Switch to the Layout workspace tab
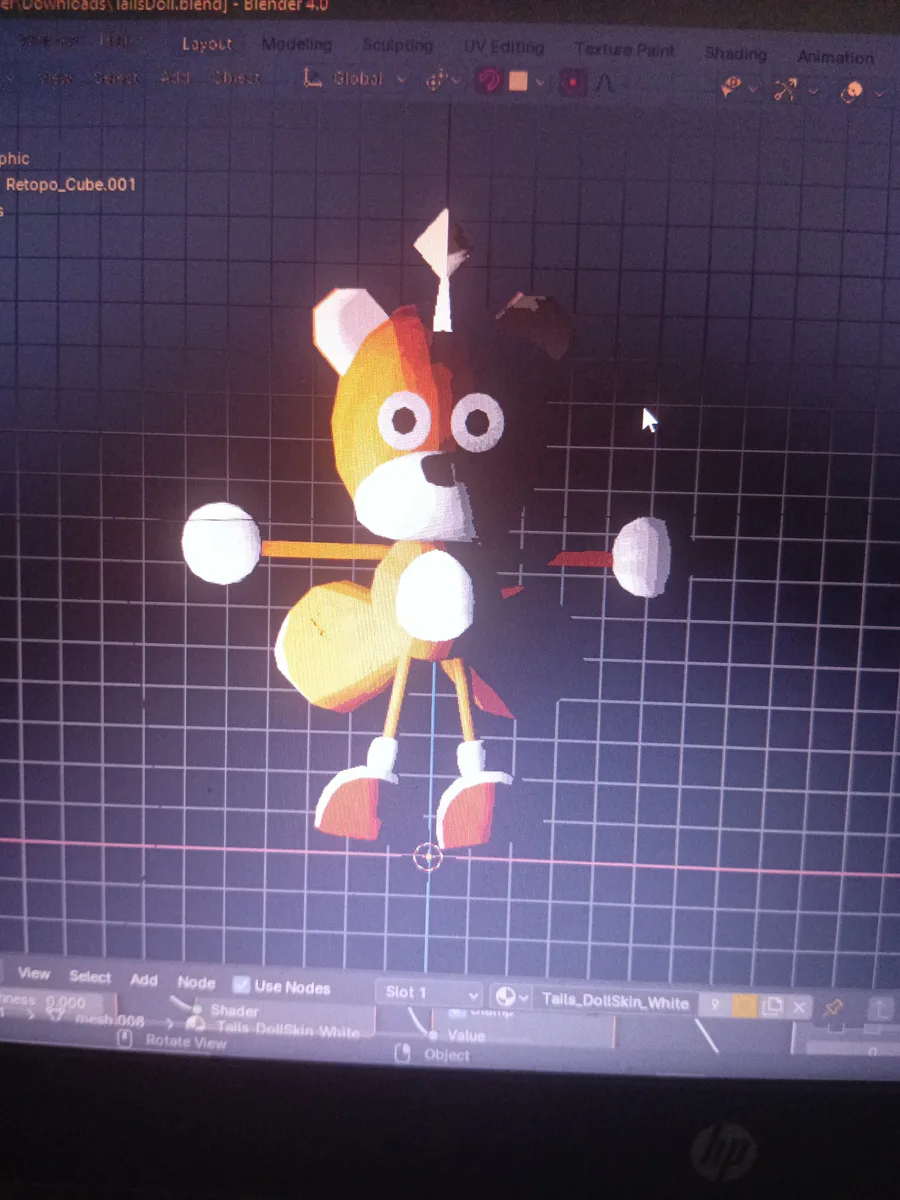Image resolution: width=900 pixels, height=1200 pixels. point(207,44)
